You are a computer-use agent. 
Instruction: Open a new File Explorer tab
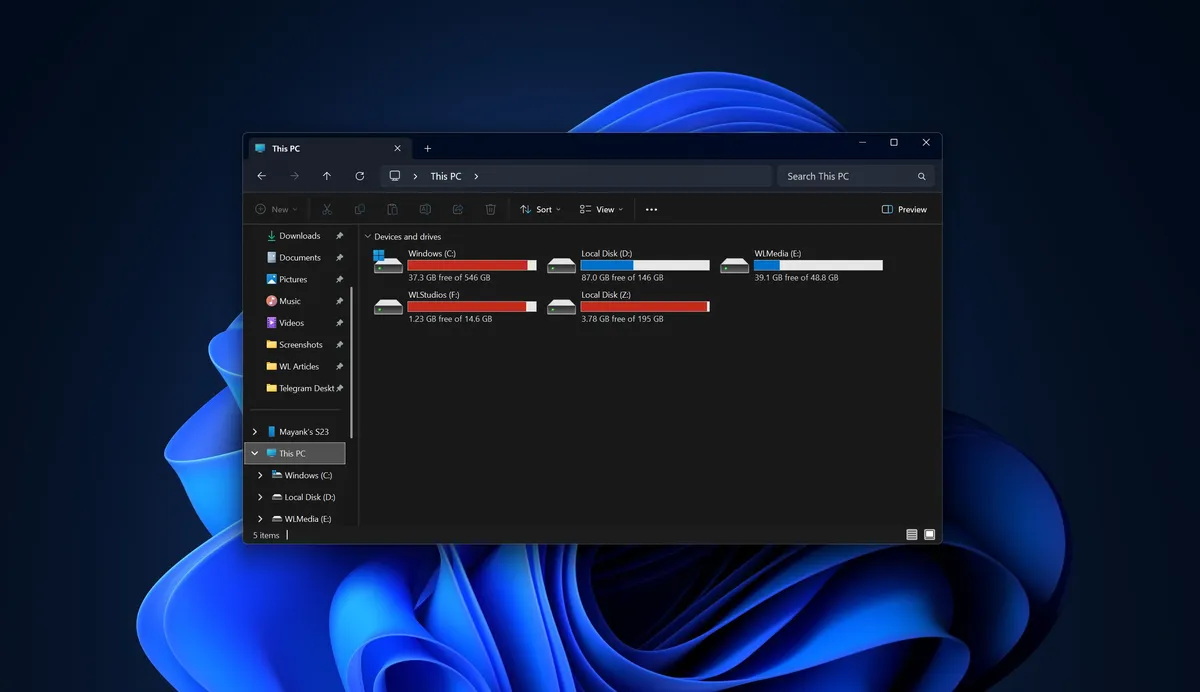pyautogui.click(x=427, y=148)
